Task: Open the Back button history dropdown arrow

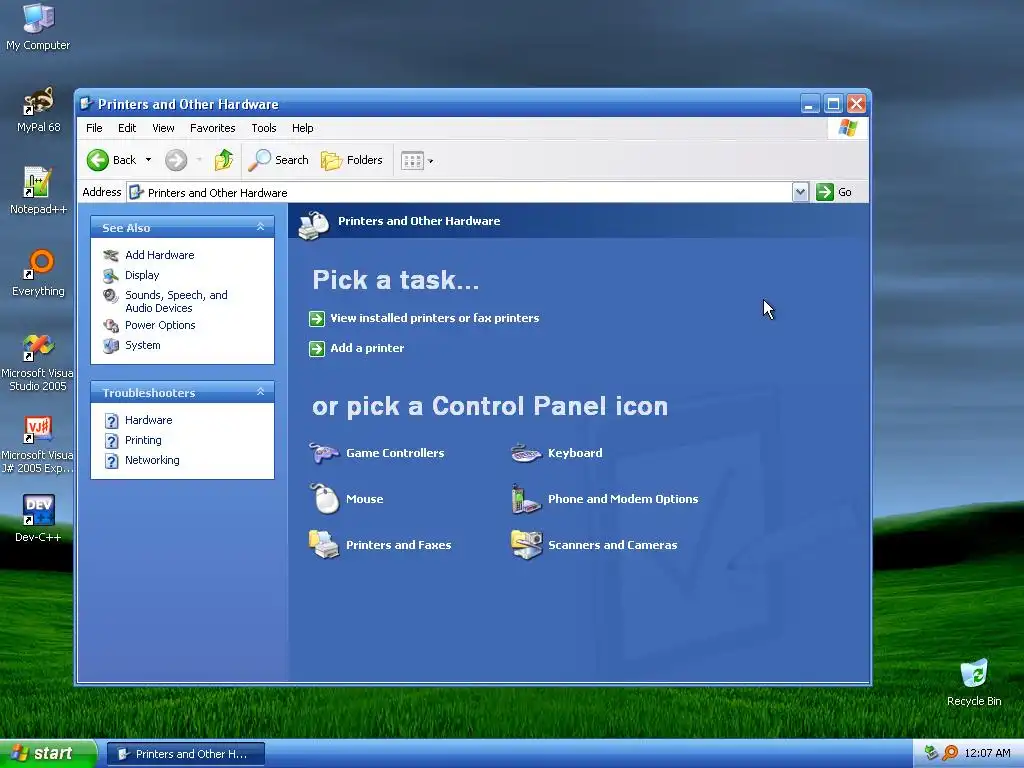Action: point(148,160)
